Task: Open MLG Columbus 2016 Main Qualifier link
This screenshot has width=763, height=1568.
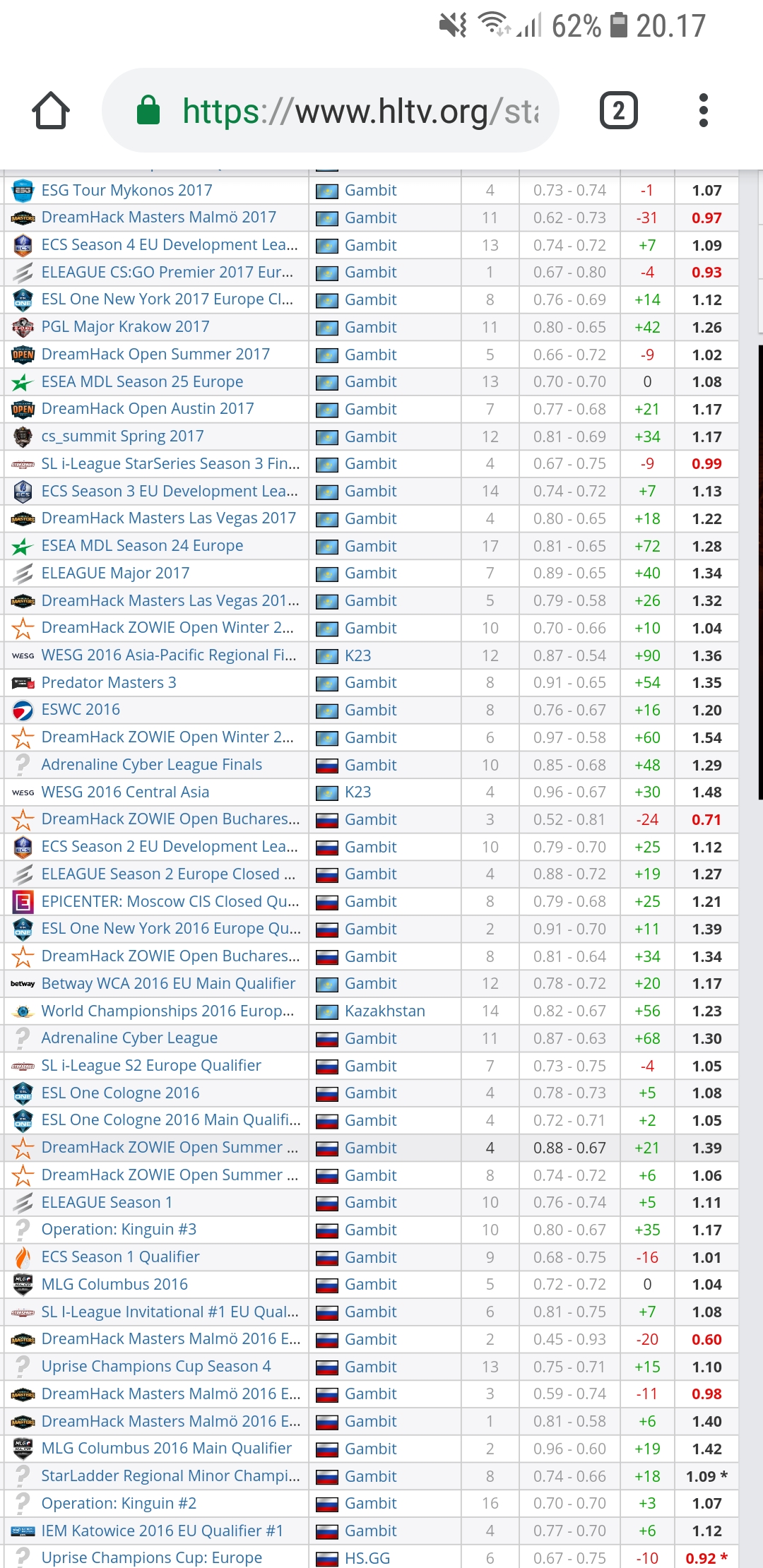Action: [167, 1448]
